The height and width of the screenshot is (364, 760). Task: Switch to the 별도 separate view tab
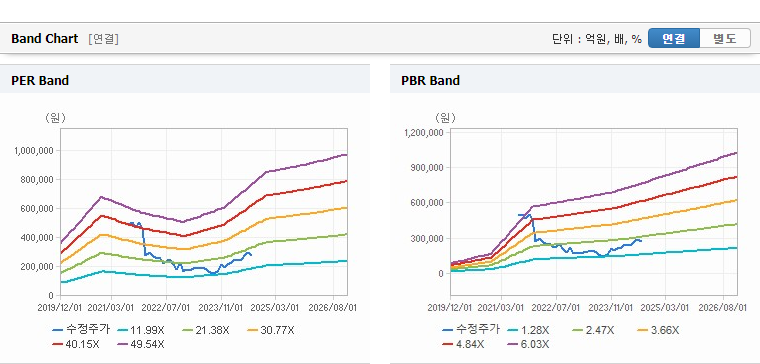coord(725,38)
